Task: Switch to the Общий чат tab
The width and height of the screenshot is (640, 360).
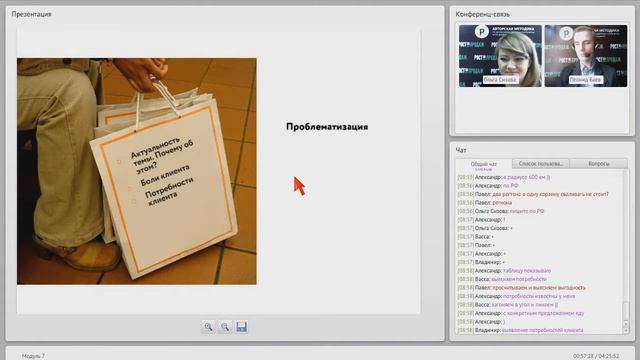Action: (x=484, y=164)
